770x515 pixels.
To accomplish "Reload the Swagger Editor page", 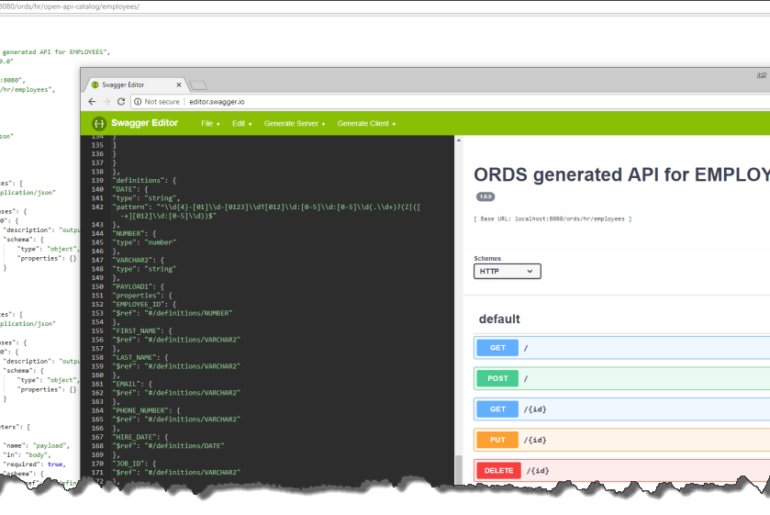I will click(x=121, y=102).
